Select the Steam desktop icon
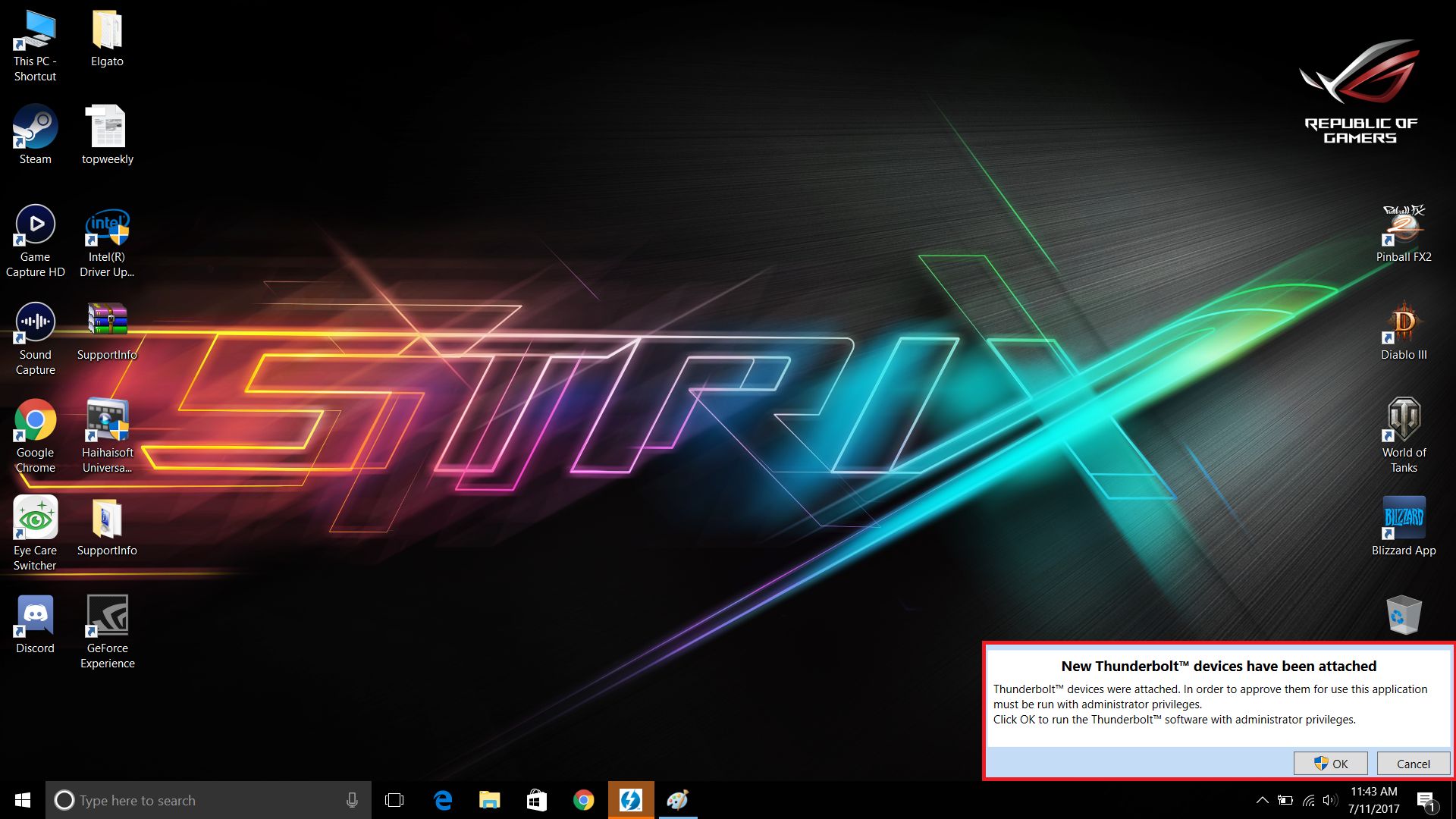Image resolution: width=1456 pixels, height=819 pixels. 35,127
